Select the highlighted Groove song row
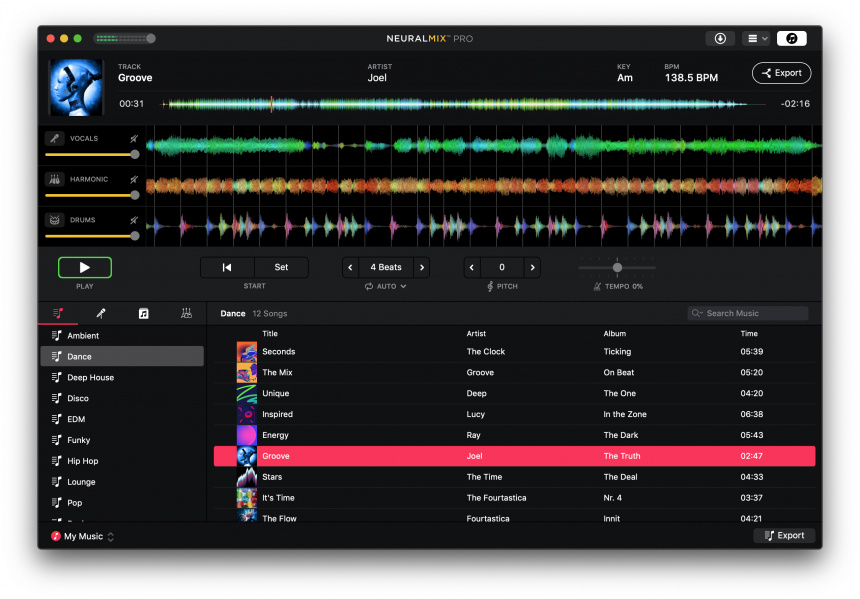This screenshot has height=599, width=860. (x=514, y=456)
